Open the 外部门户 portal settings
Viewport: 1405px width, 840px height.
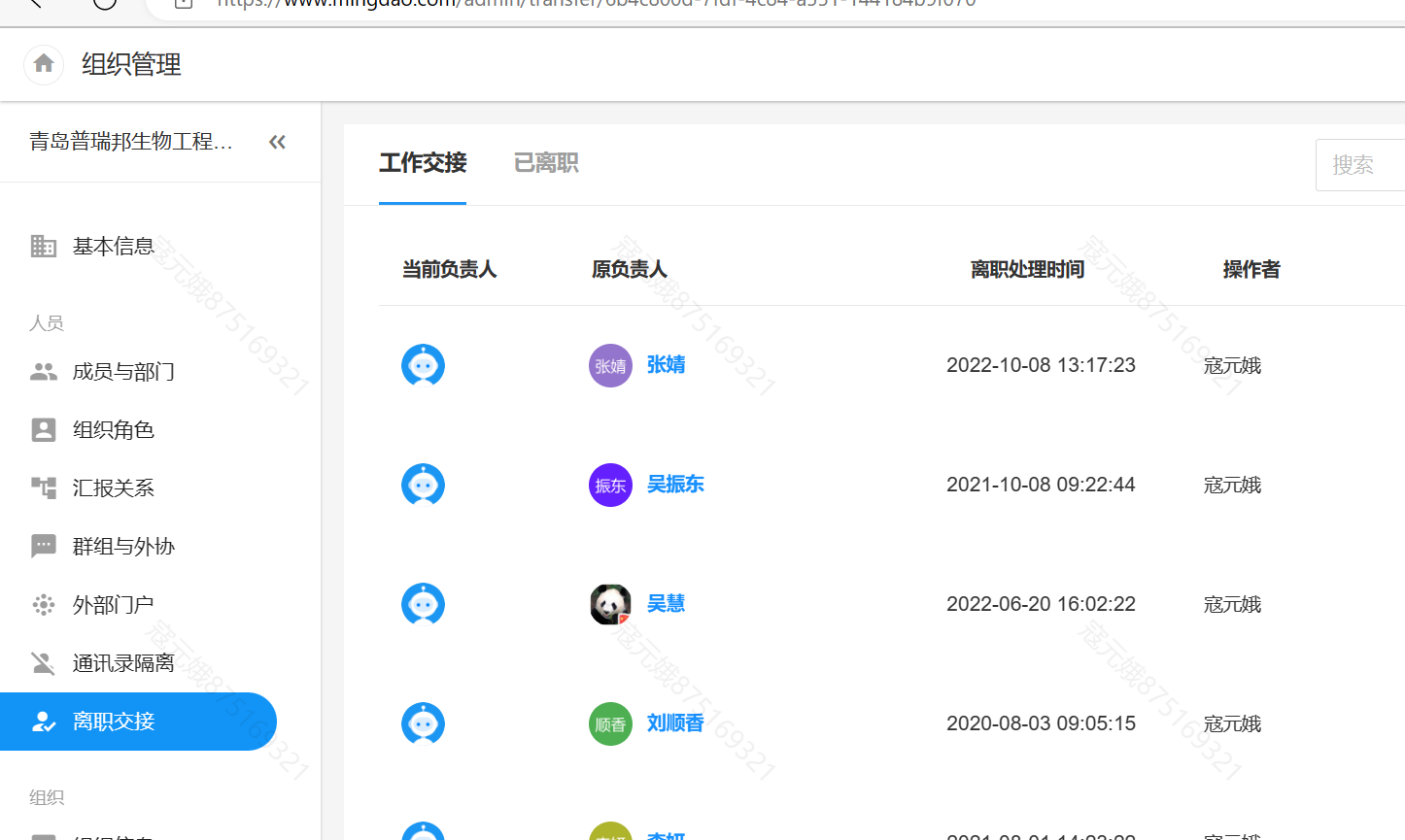(114, 604)
